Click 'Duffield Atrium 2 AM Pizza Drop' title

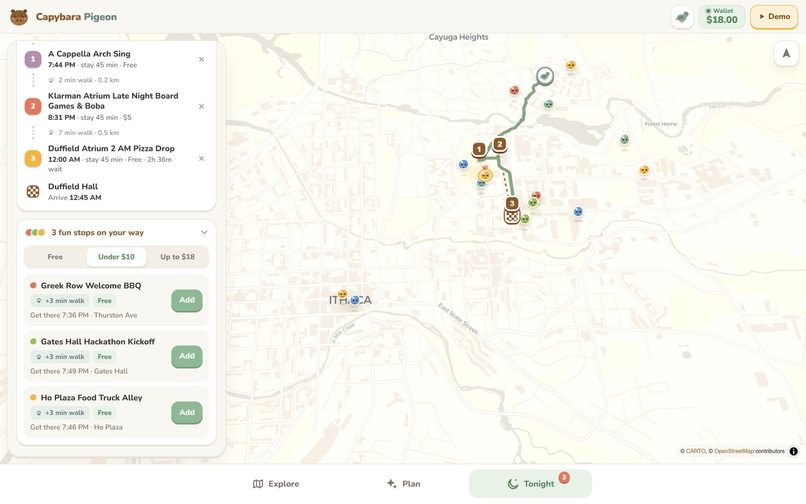click(111, 148)
